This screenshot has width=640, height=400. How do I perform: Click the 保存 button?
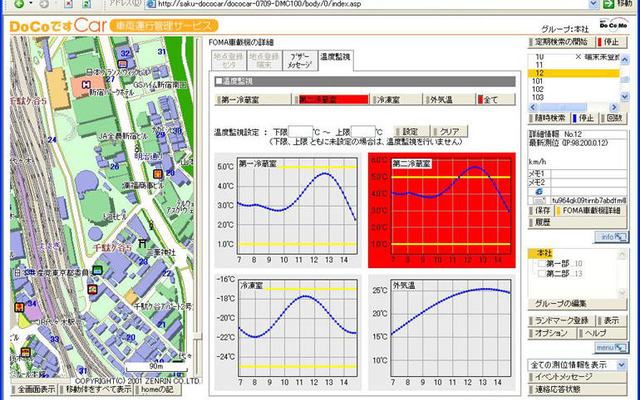pyautogui.click(x=540, y=211)
